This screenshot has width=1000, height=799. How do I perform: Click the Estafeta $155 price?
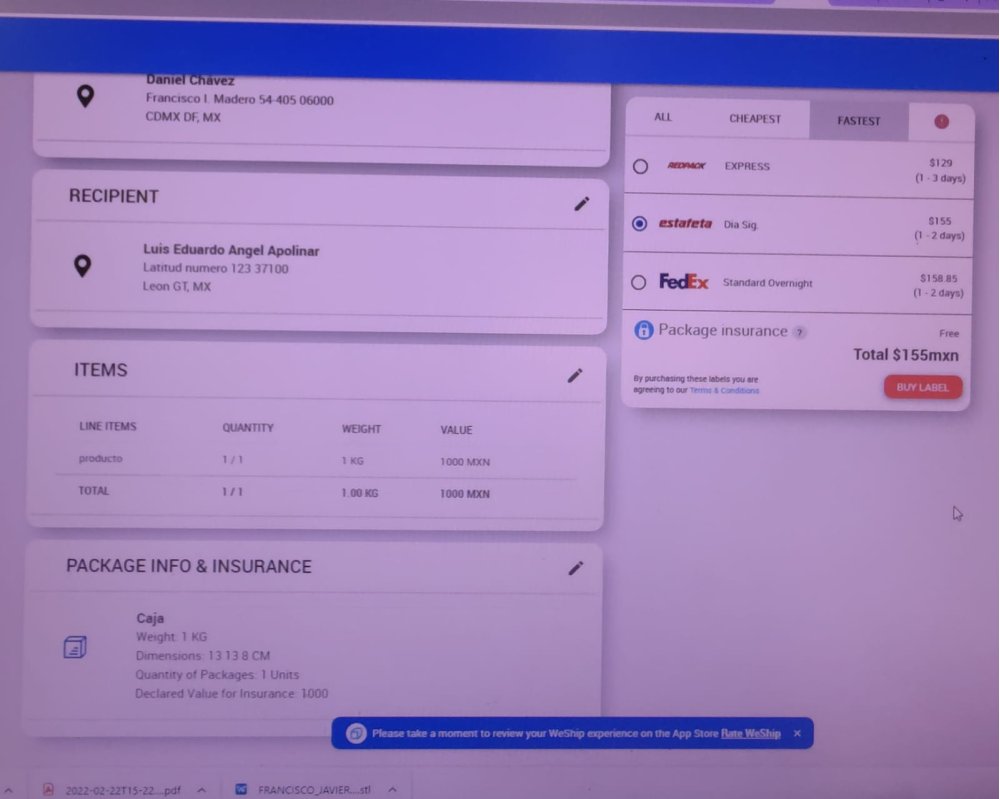pyautogui.click(x=939, y=221)
